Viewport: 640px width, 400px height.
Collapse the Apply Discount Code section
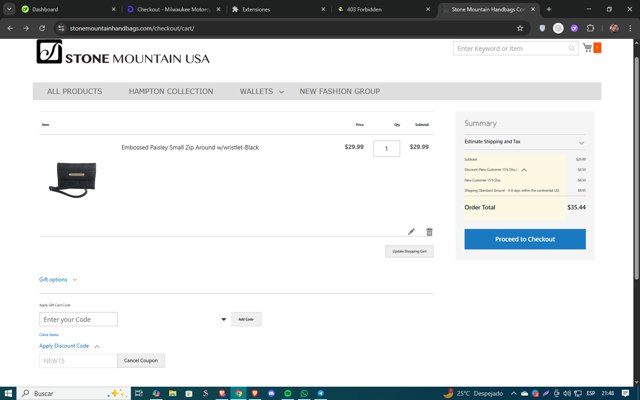pos(69,346)
